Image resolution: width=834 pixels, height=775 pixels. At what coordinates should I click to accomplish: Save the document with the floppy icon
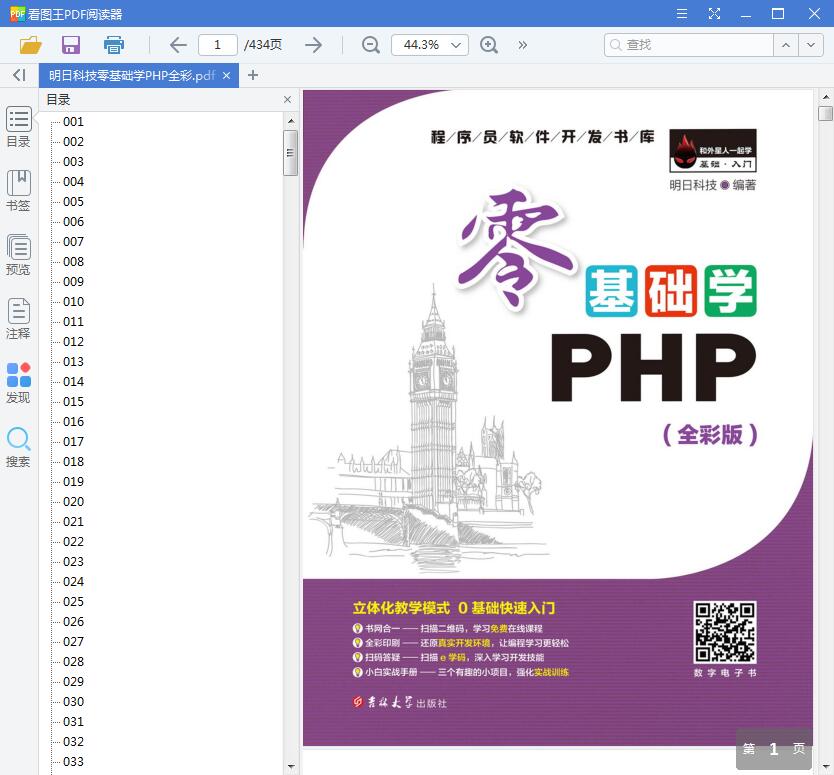[x=71, y=45]
